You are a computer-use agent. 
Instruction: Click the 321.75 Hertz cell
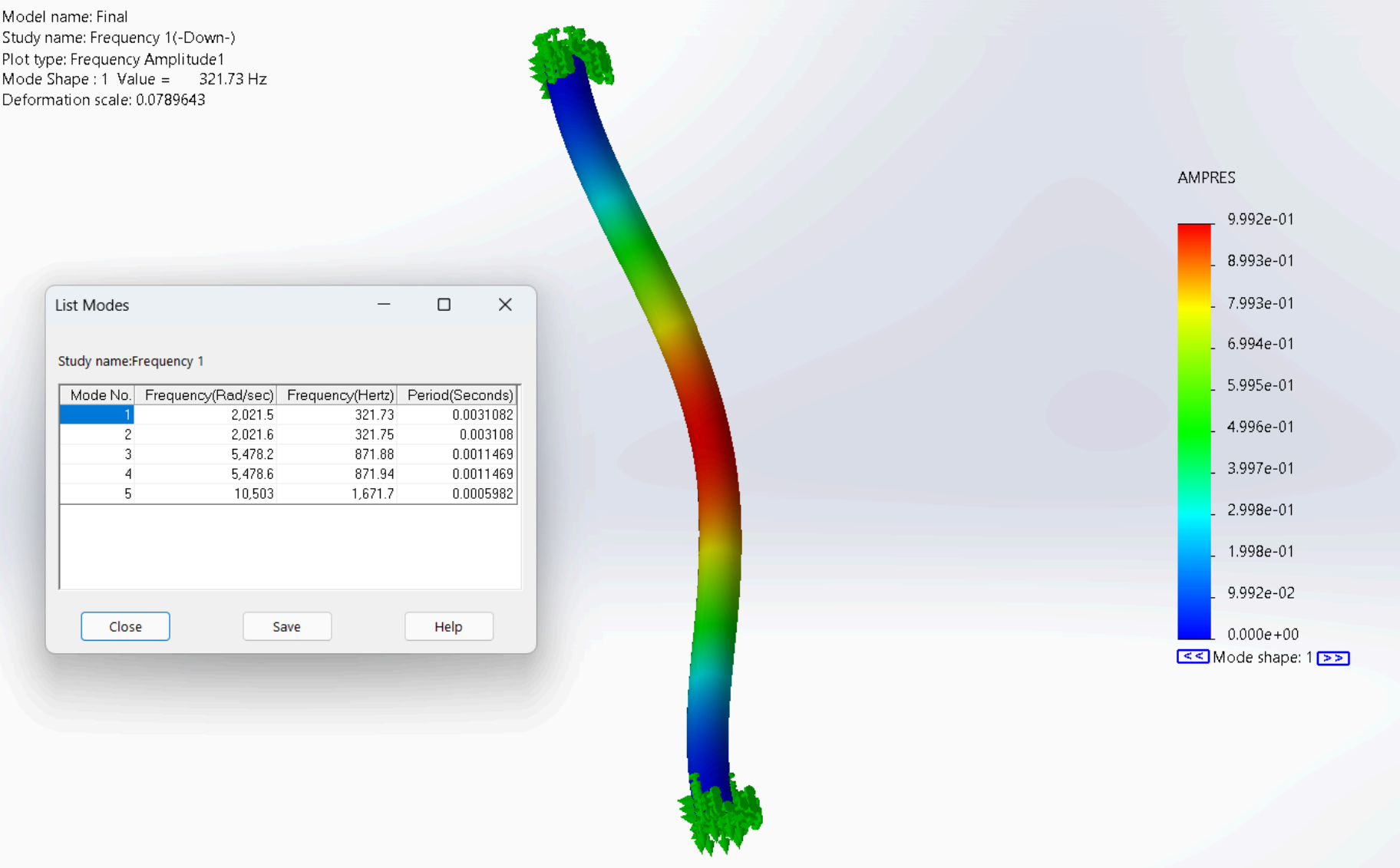[338, 434]
